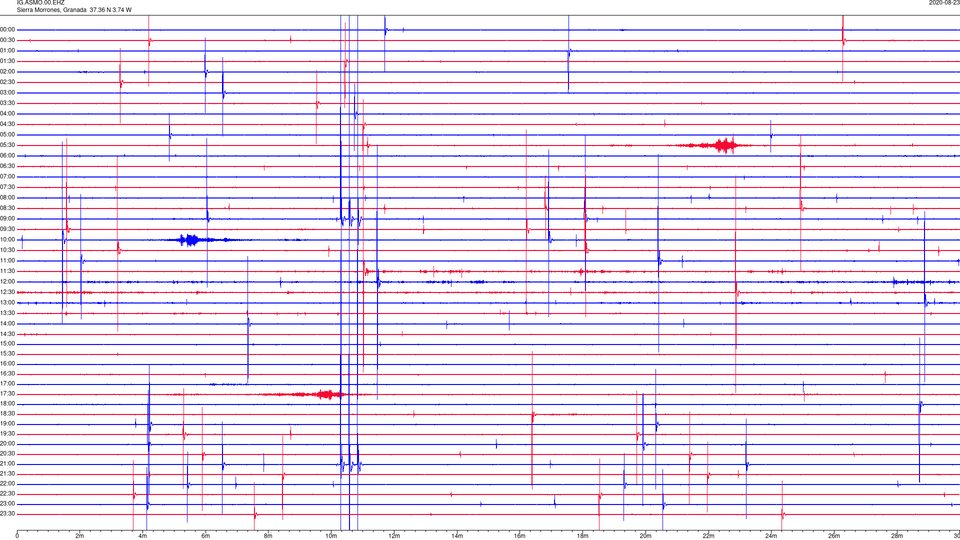960x540 pixels.
Task: Select the 08:30 time row label
Action: point(8,208)
